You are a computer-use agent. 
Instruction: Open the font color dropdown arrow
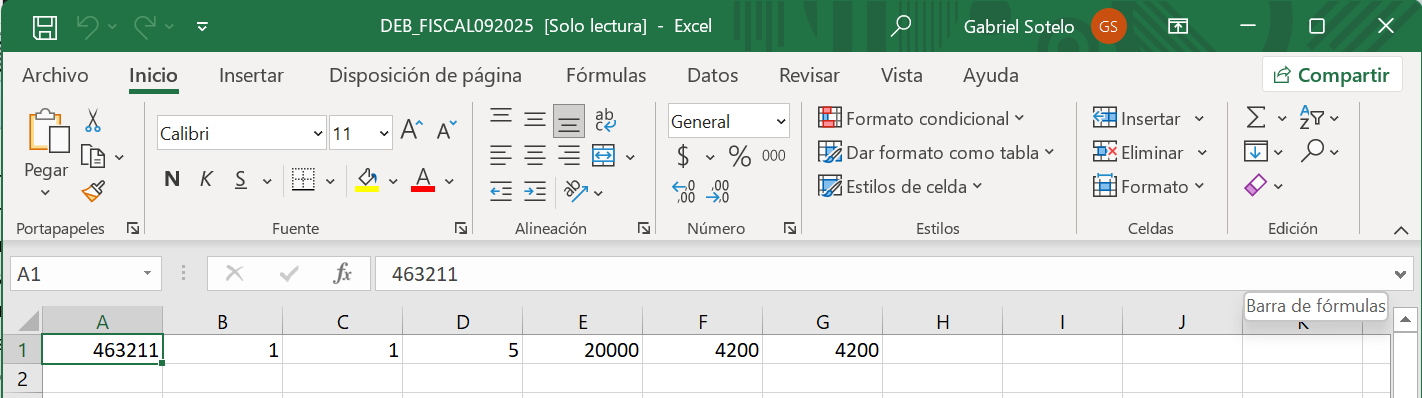(x=449, y=181)
